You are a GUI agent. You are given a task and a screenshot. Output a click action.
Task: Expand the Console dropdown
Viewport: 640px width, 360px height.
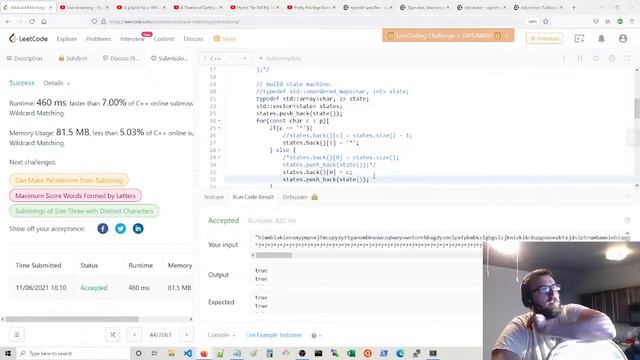[222, 335]
